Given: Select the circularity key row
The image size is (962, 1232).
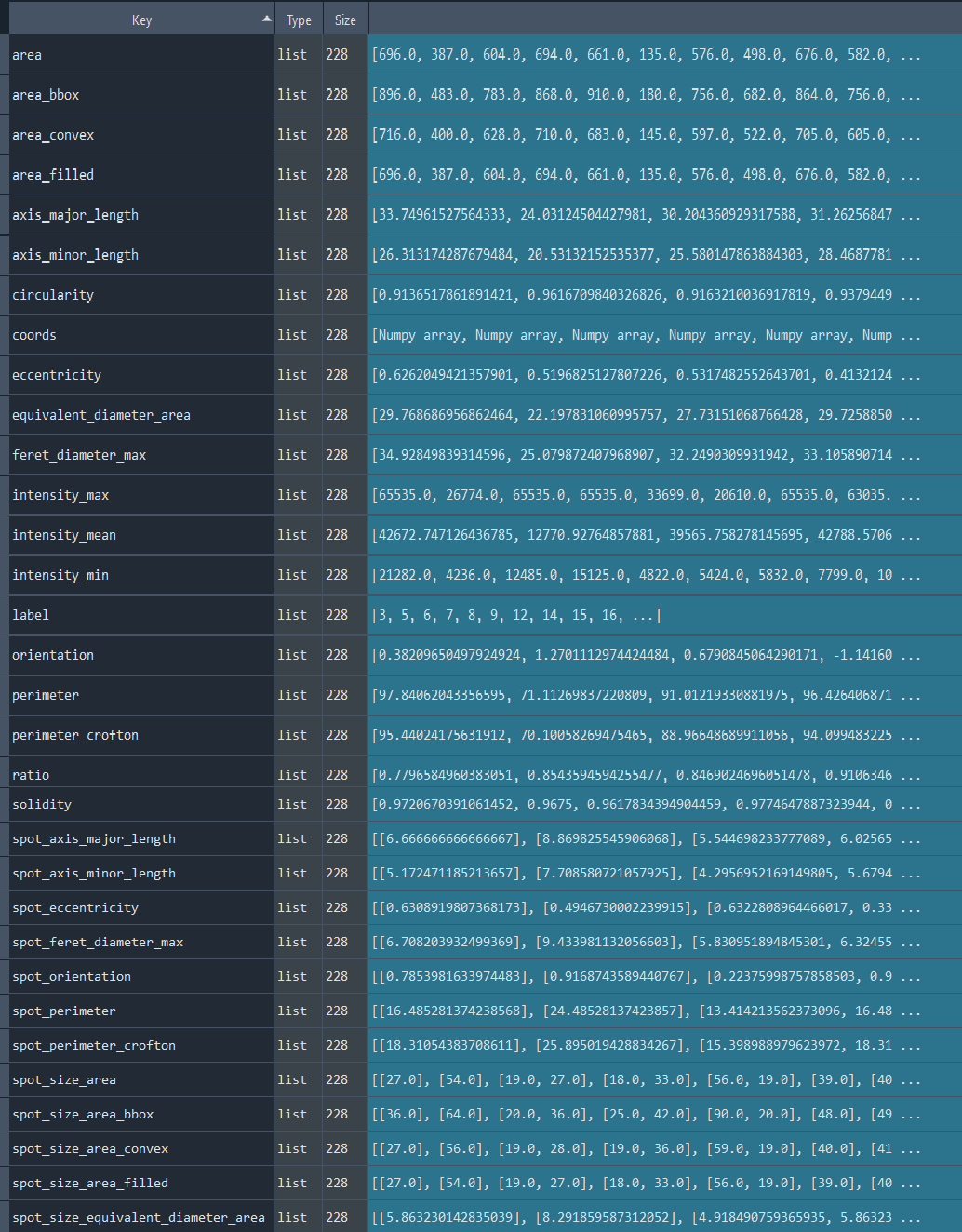Looking at the screenshot, I should pos(53,295).
